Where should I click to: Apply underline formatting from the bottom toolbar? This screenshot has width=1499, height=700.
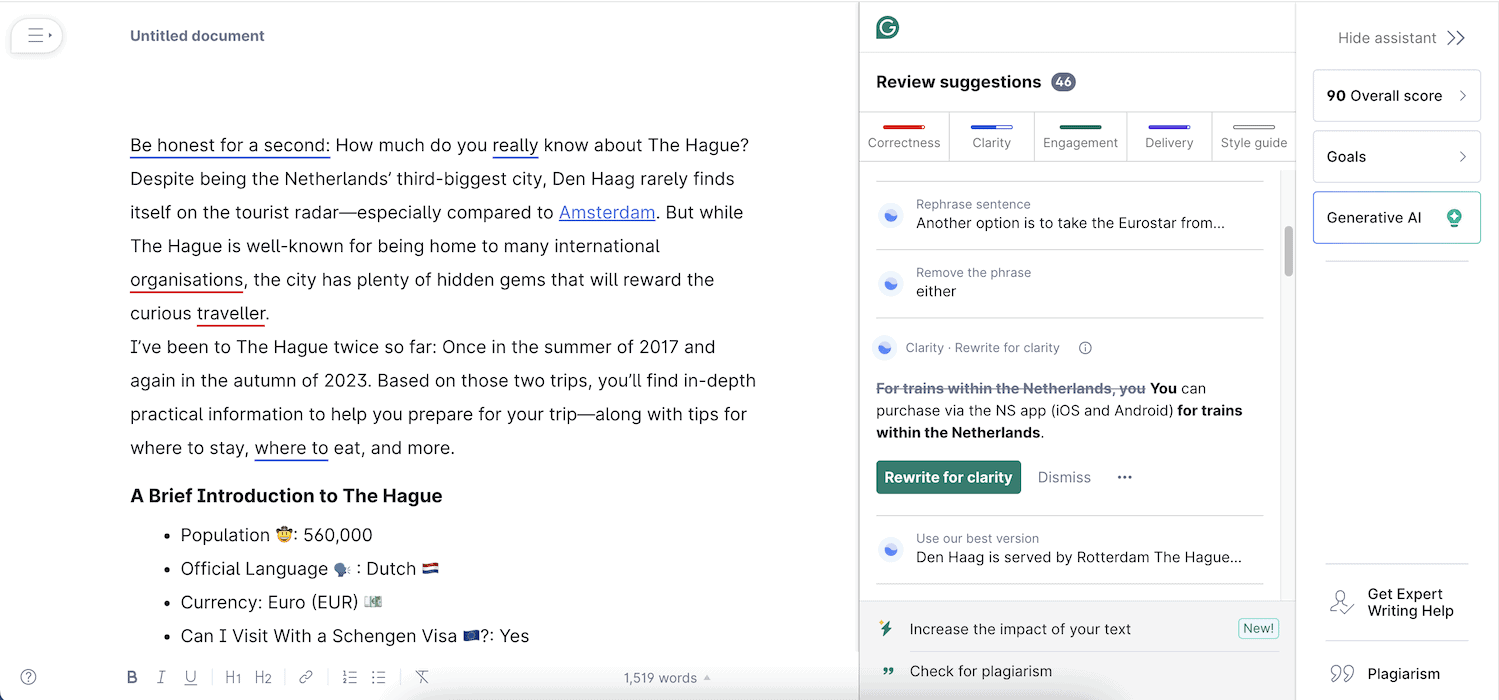(190, 677)
